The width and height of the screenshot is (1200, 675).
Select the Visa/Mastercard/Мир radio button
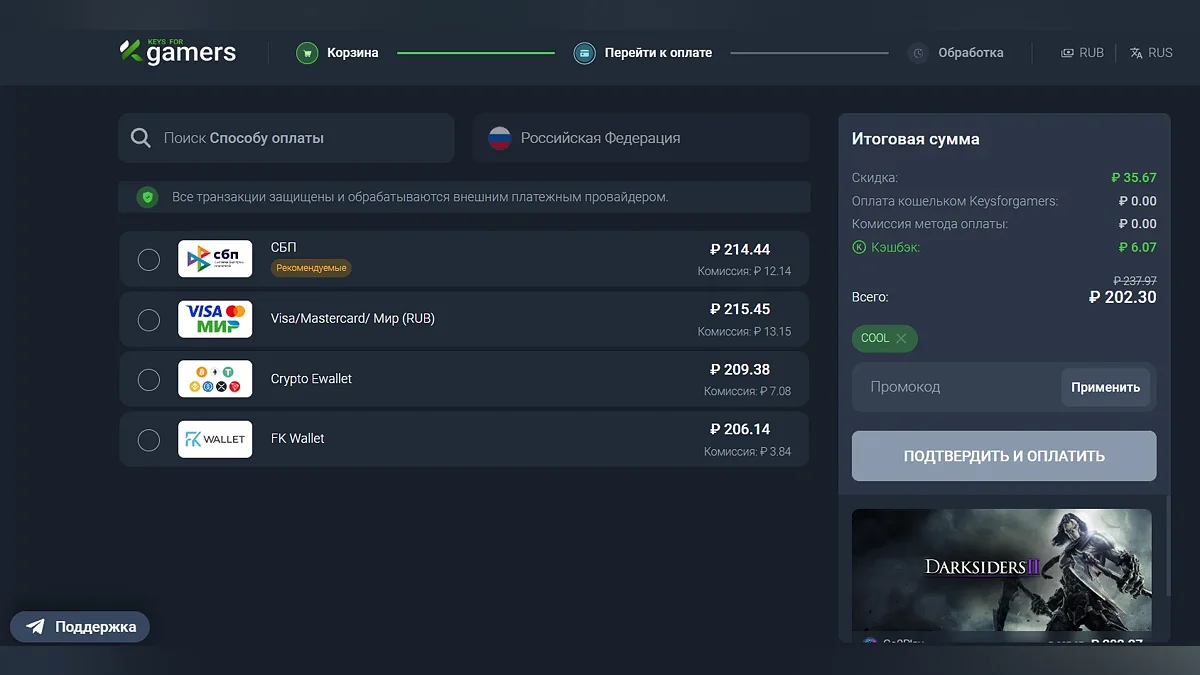tap(148, 320)
